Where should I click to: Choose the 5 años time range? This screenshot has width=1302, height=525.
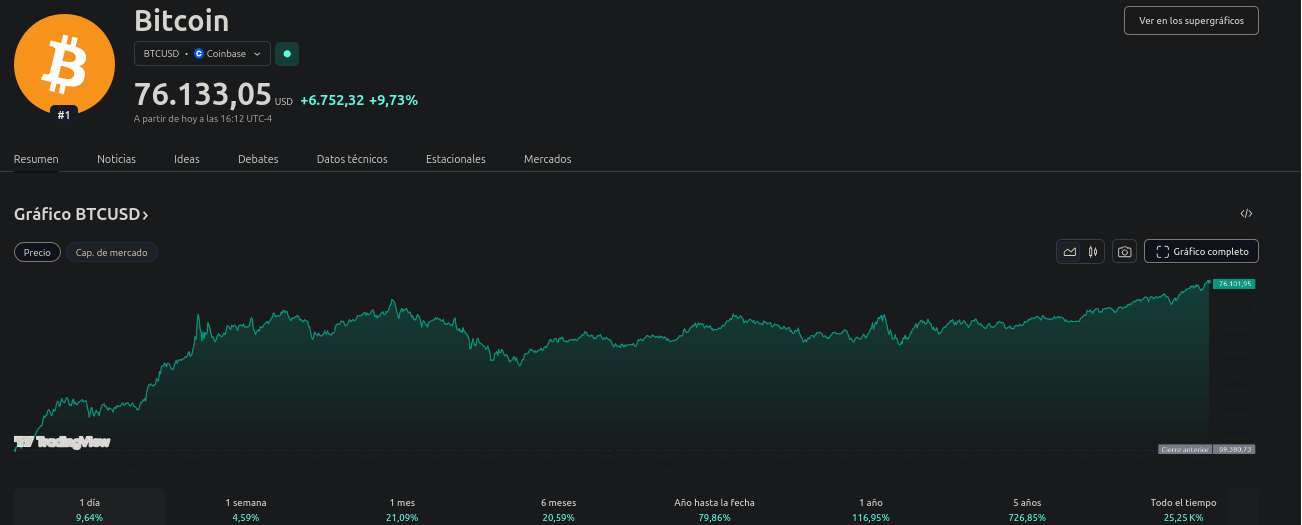point(1027,509)
